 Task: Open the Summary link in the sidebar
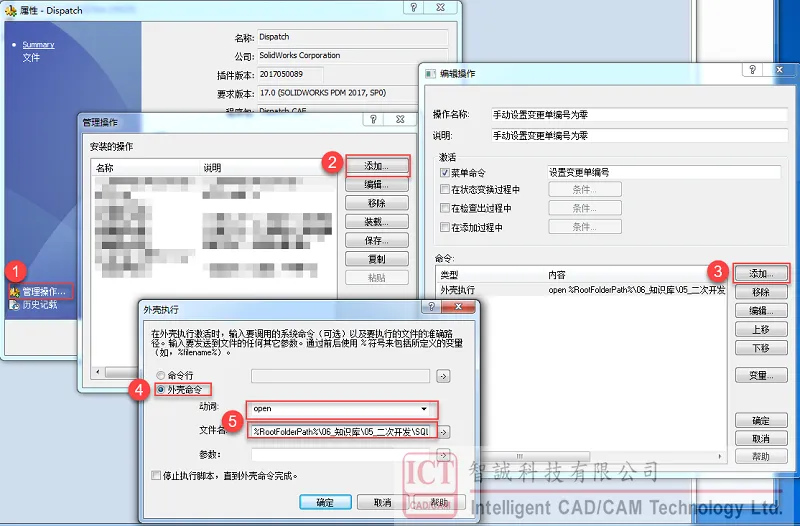coord(38,45)
